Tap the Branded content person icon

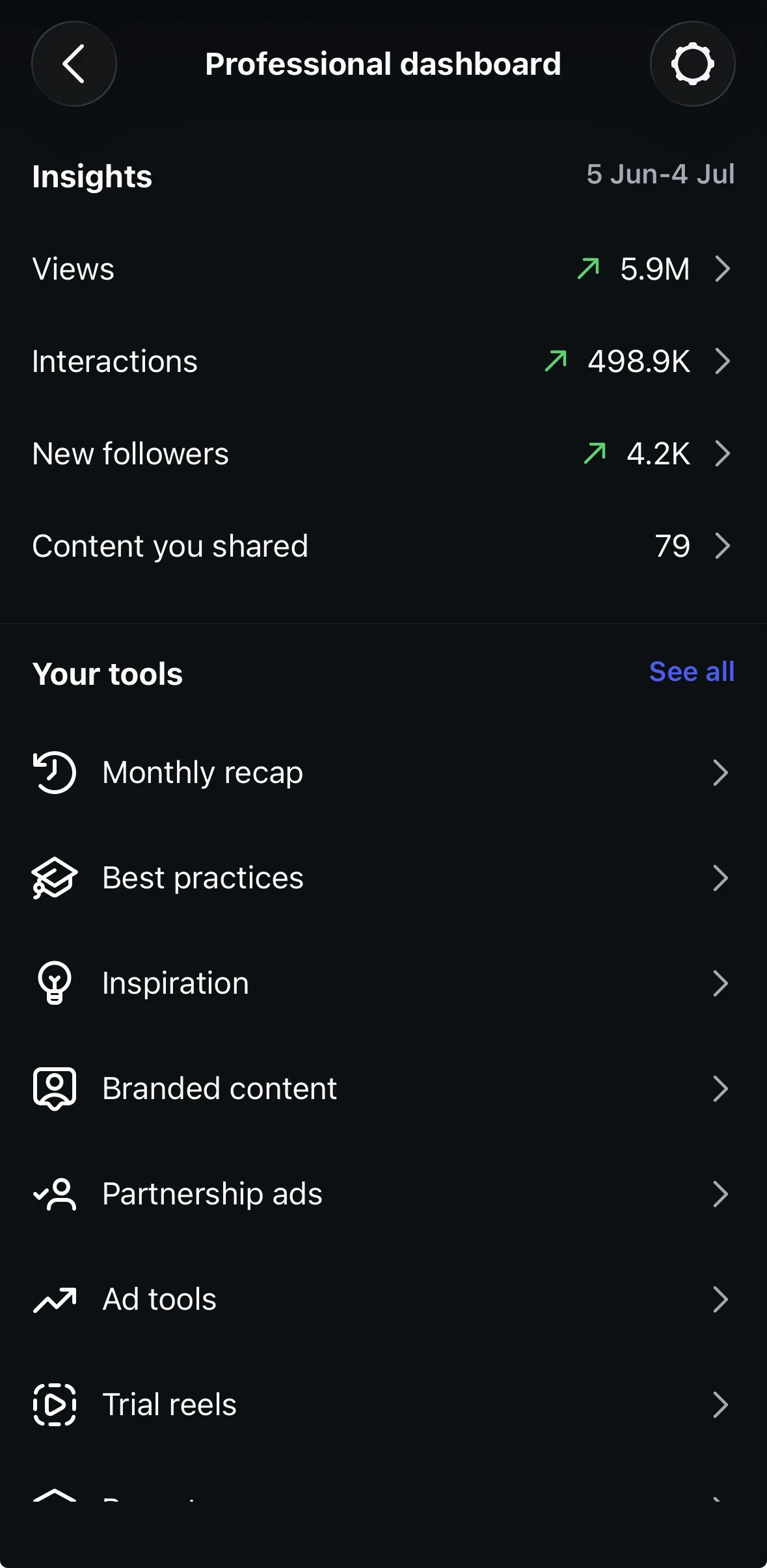coord(55,1088)
